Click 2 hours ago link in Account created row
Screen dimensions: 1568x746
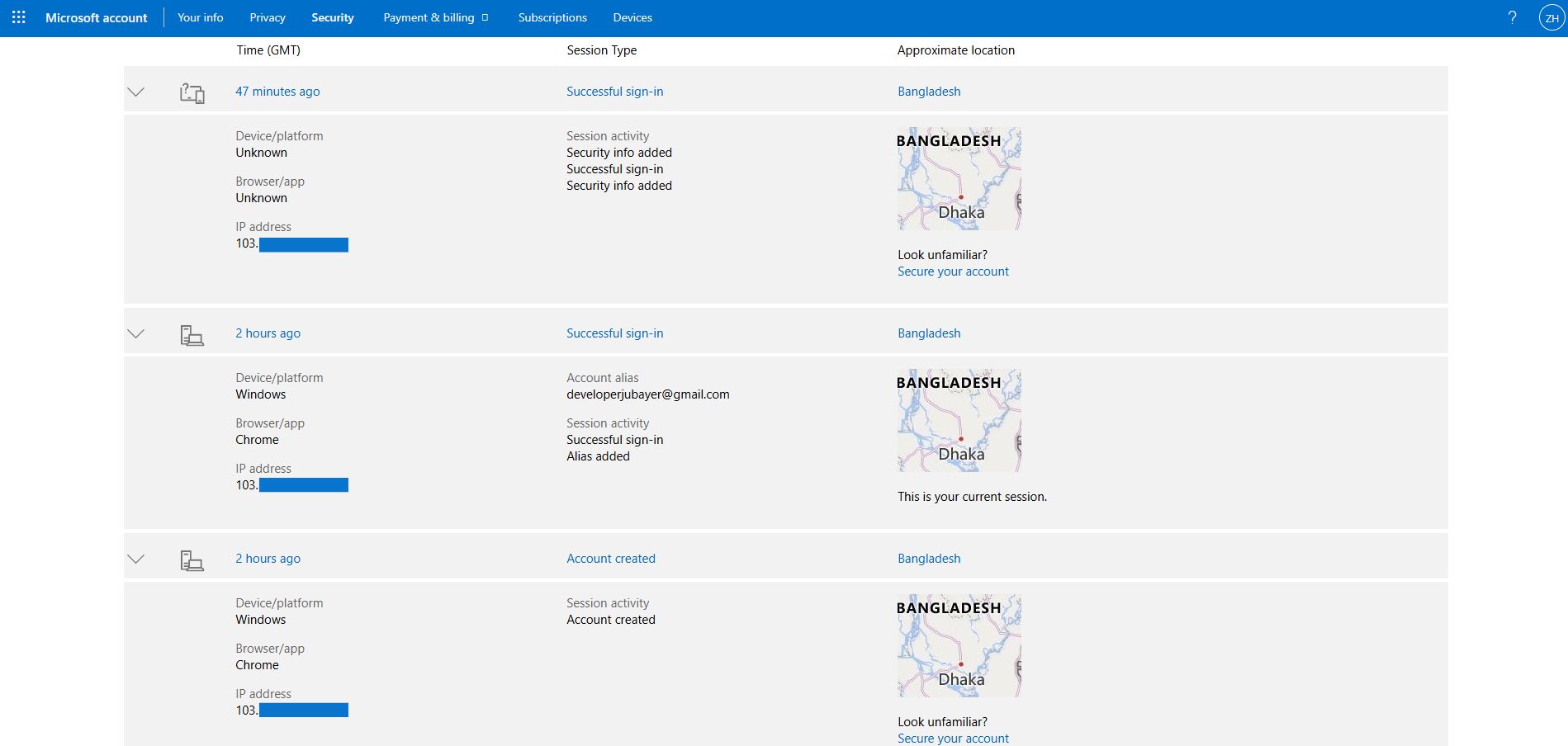pyautogui.click(x=268, y=559)
